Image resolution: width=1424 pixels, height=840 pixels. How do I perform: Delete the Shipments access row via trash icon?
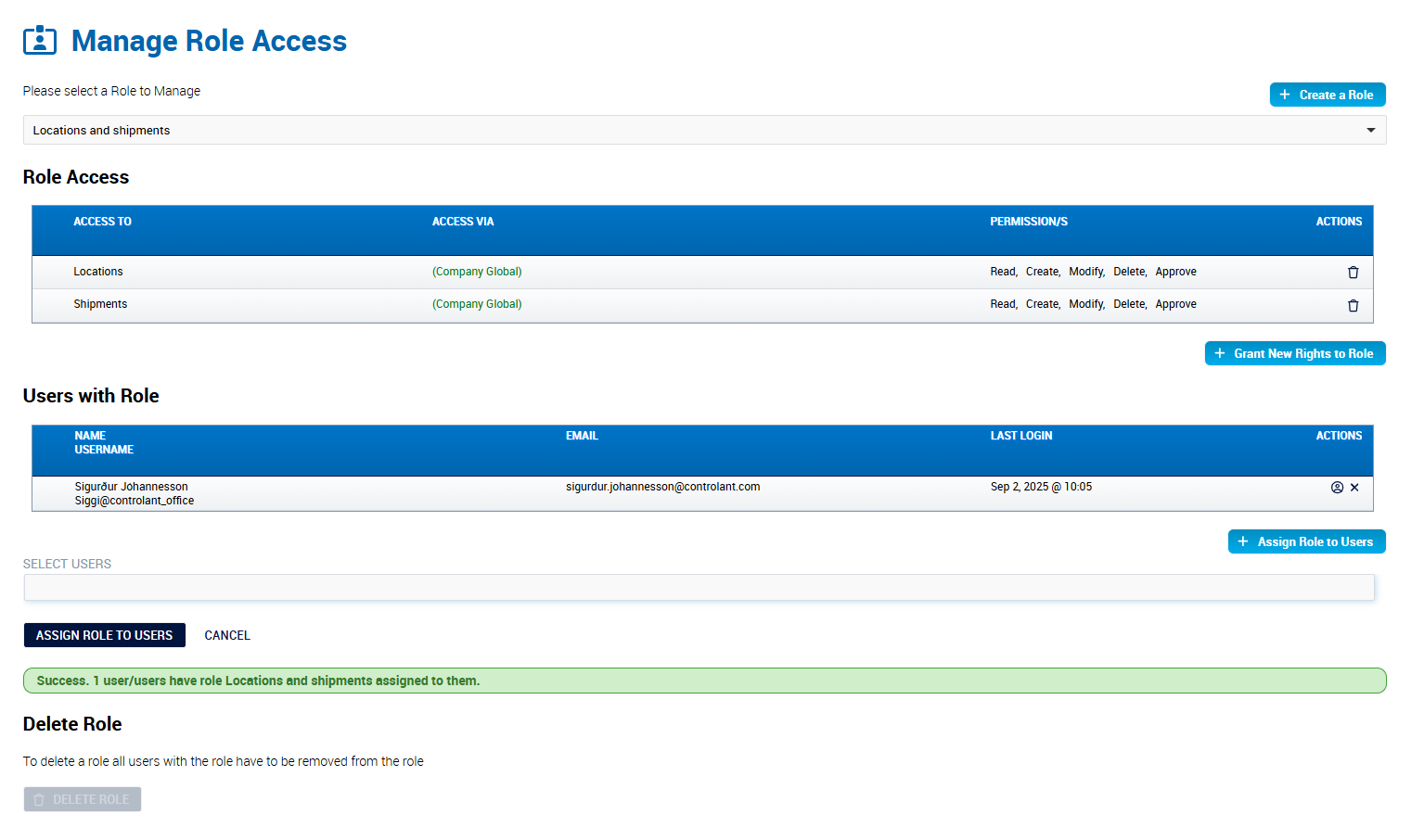(x=1353, y=305)
